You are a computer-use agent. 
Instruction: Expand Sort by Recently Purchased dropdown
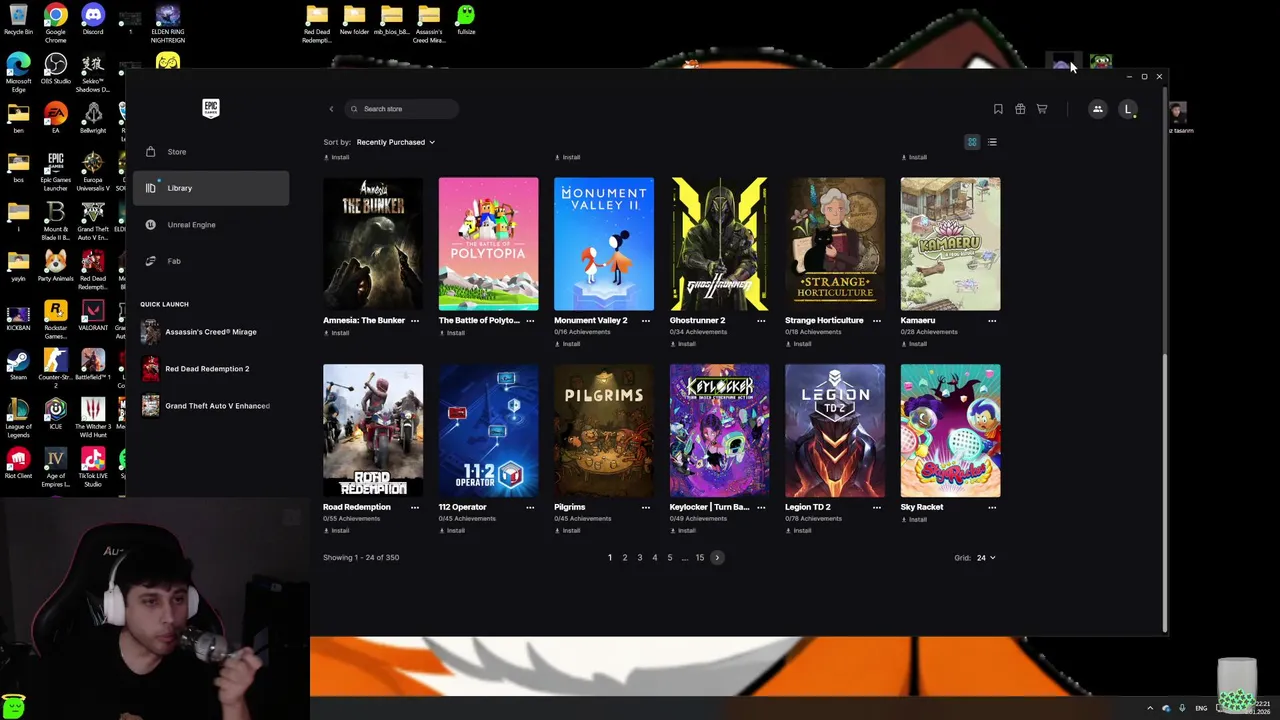(395, 142)
